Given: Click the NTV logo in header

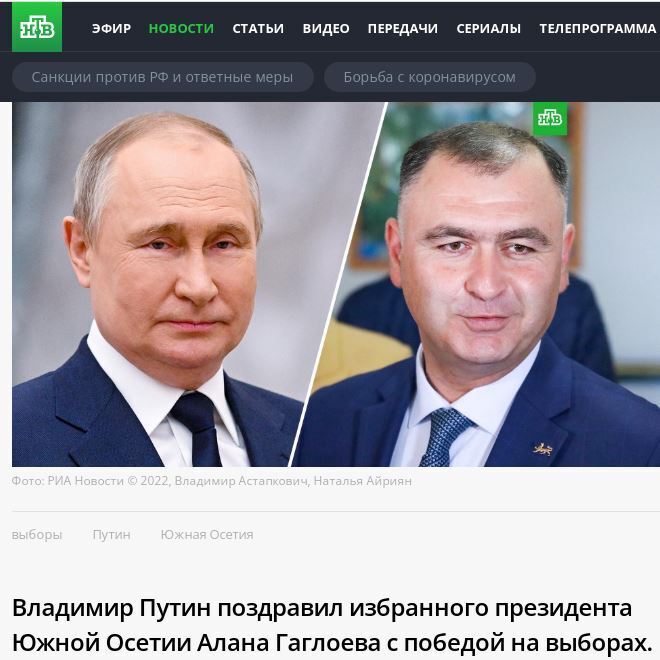Looking at the screenshot, I should (37, 27).
